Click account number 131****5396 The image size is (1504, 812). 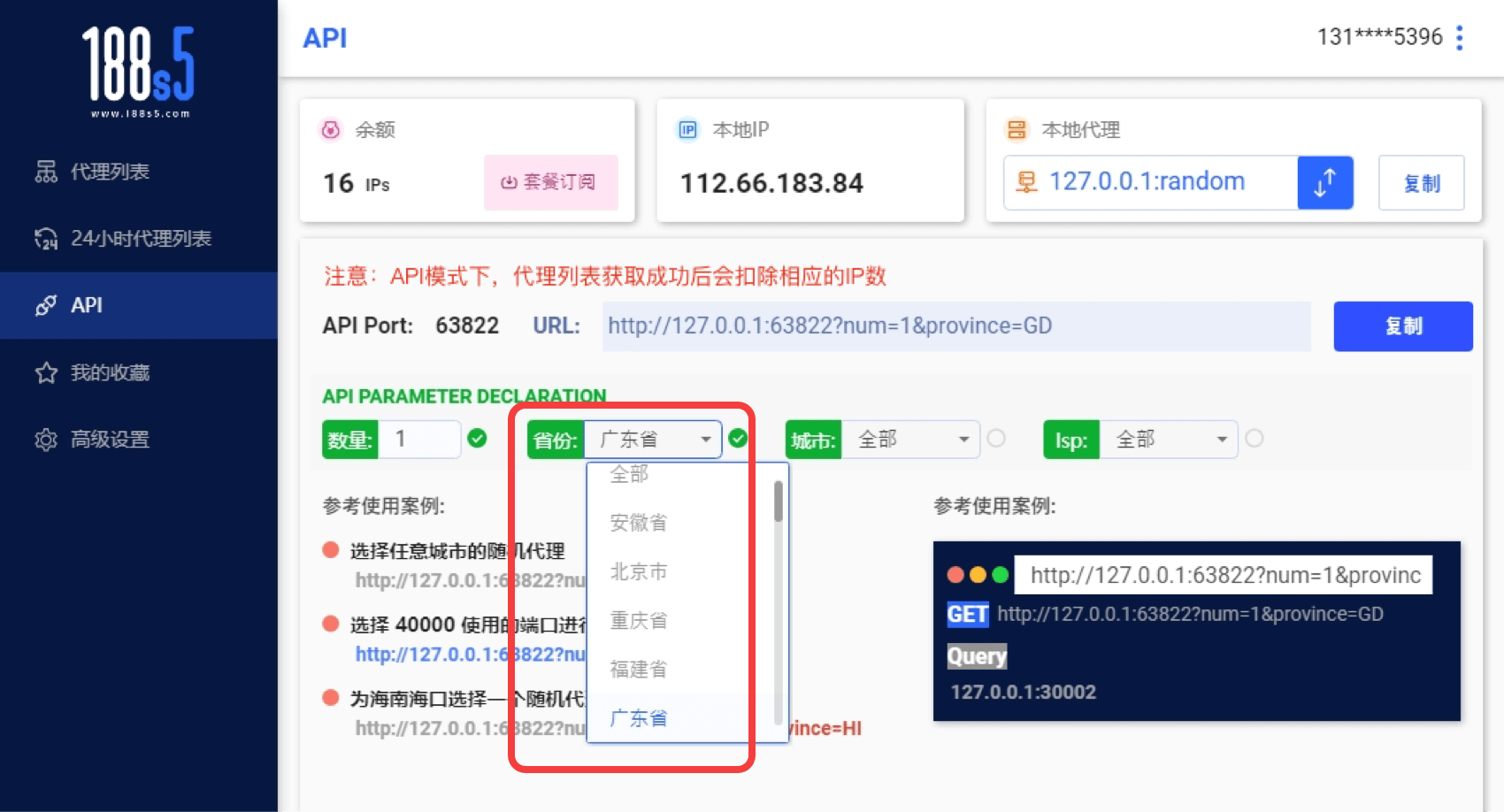click(1379, 37)
